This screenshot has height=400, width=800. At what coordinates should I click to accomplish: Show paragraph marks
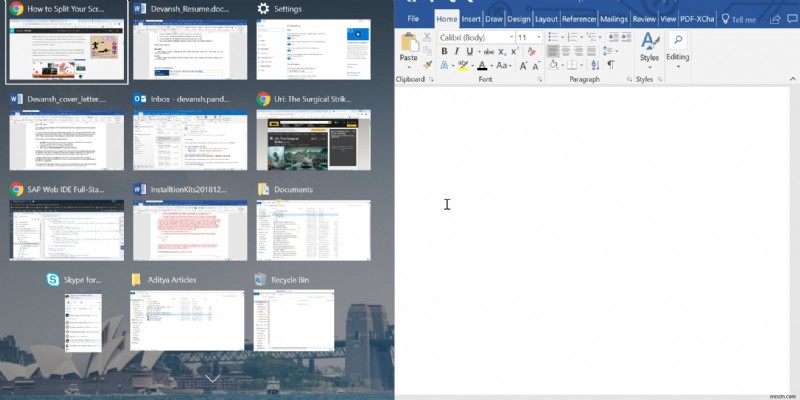[611, 65]
